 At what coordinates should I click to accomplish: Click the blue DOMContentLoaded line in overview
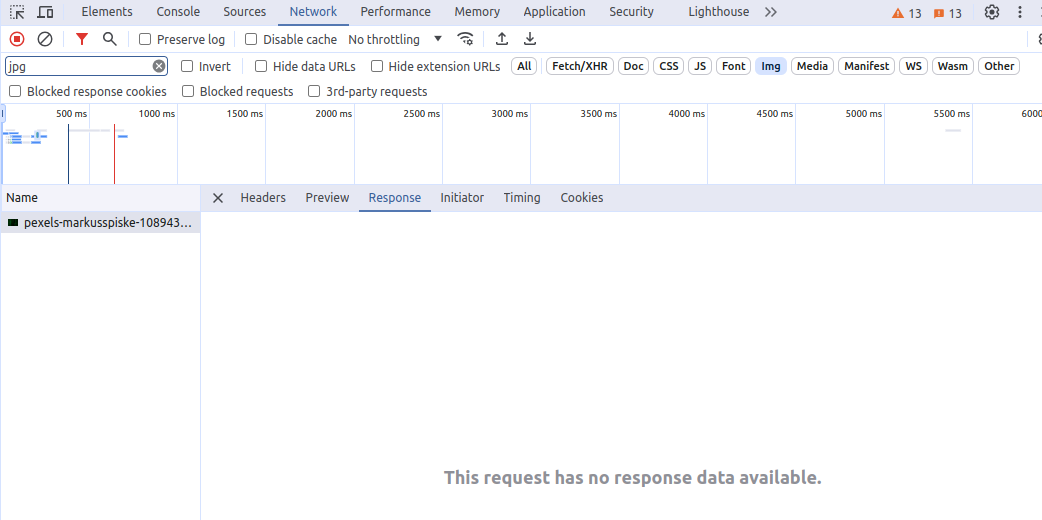tap(68, 154)
